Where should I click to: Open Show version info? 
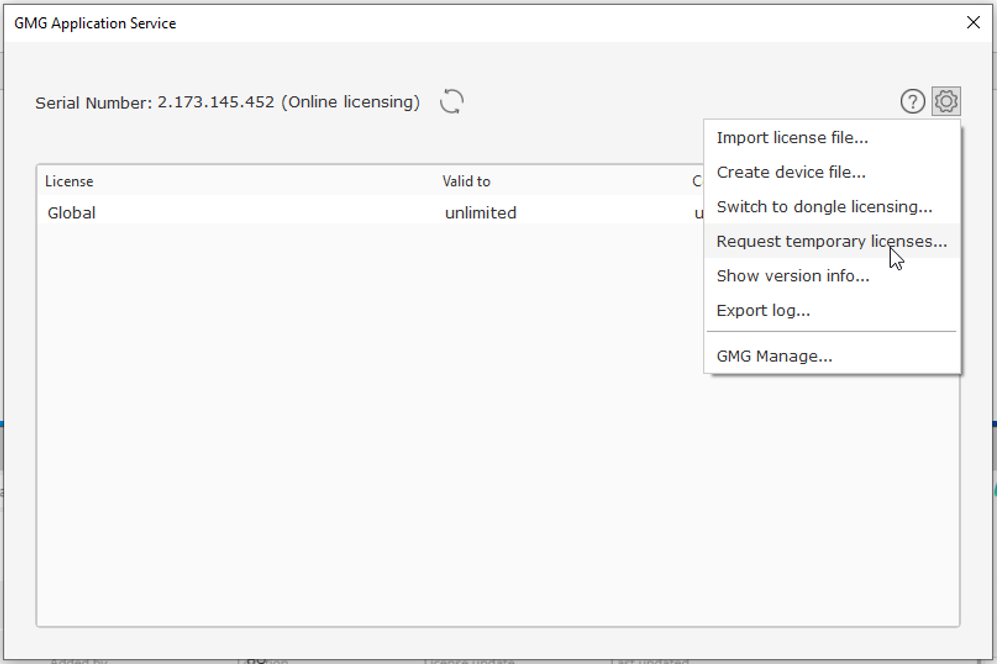(x=832, y=276)
